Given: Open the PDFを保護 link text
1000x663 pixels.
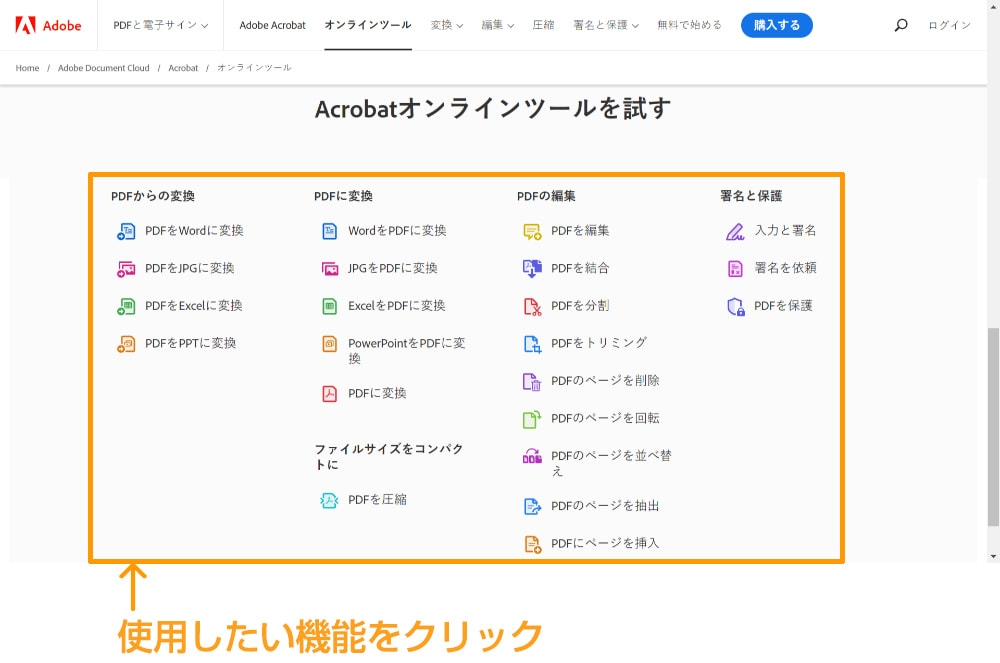Looking at the screenshot, I should [x=783, y=306].
